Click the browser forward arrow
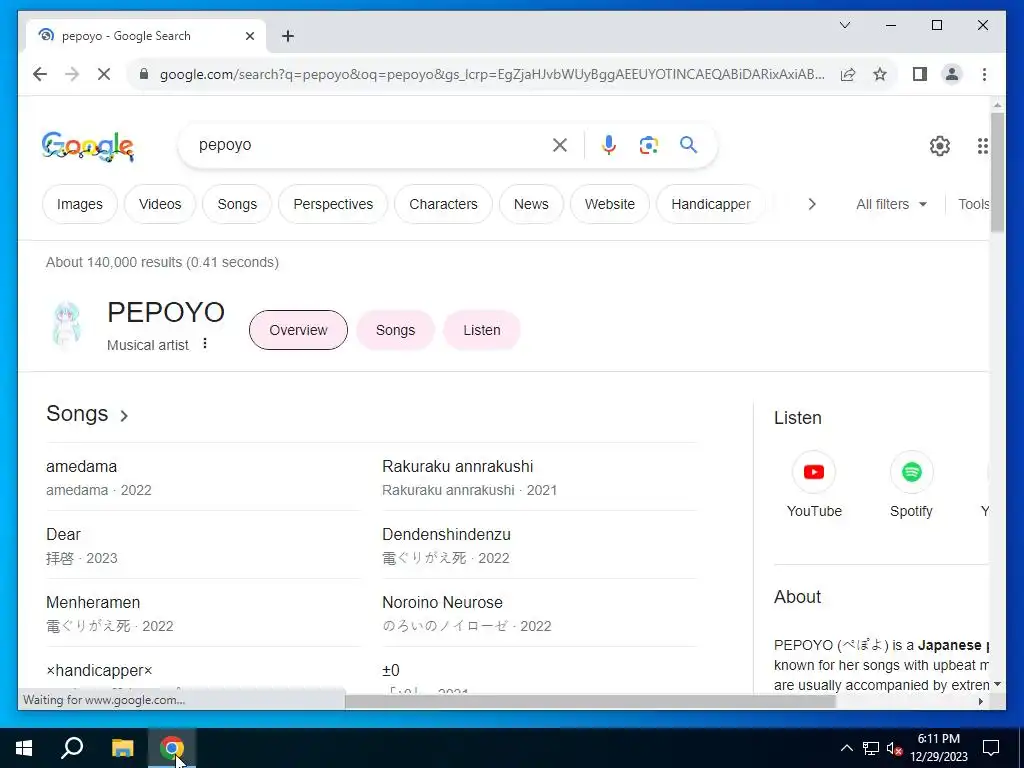This screenshot has height=768, width=1024. pyautogui.click(x=72, y=74)
